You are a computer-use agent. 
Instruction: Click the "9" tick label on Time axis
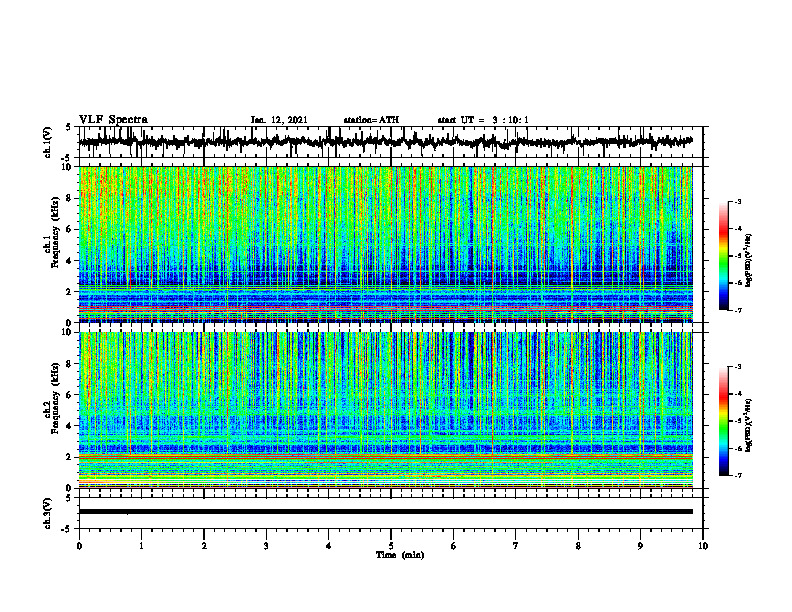[x=640, y=546]
